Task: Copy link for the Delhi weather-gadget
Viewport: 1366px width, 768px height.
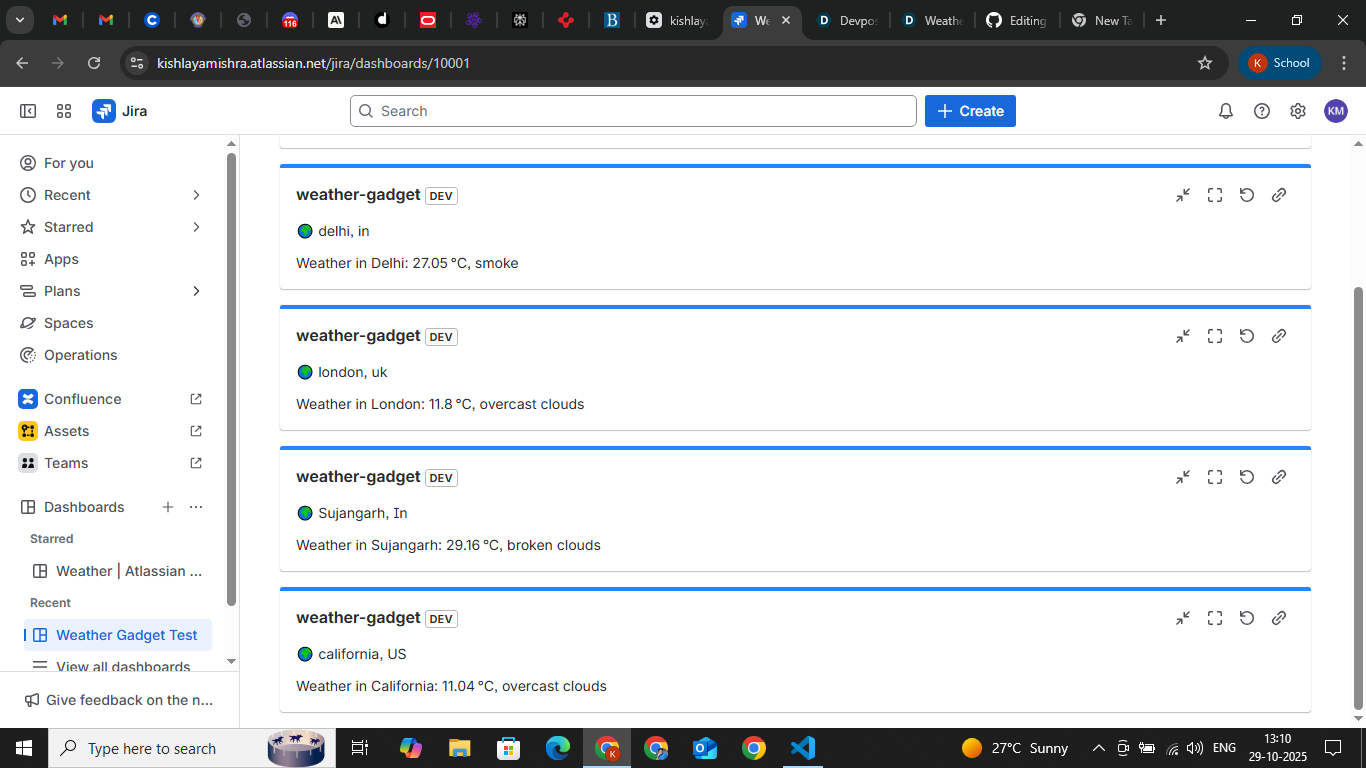Action: point(1279,195)
